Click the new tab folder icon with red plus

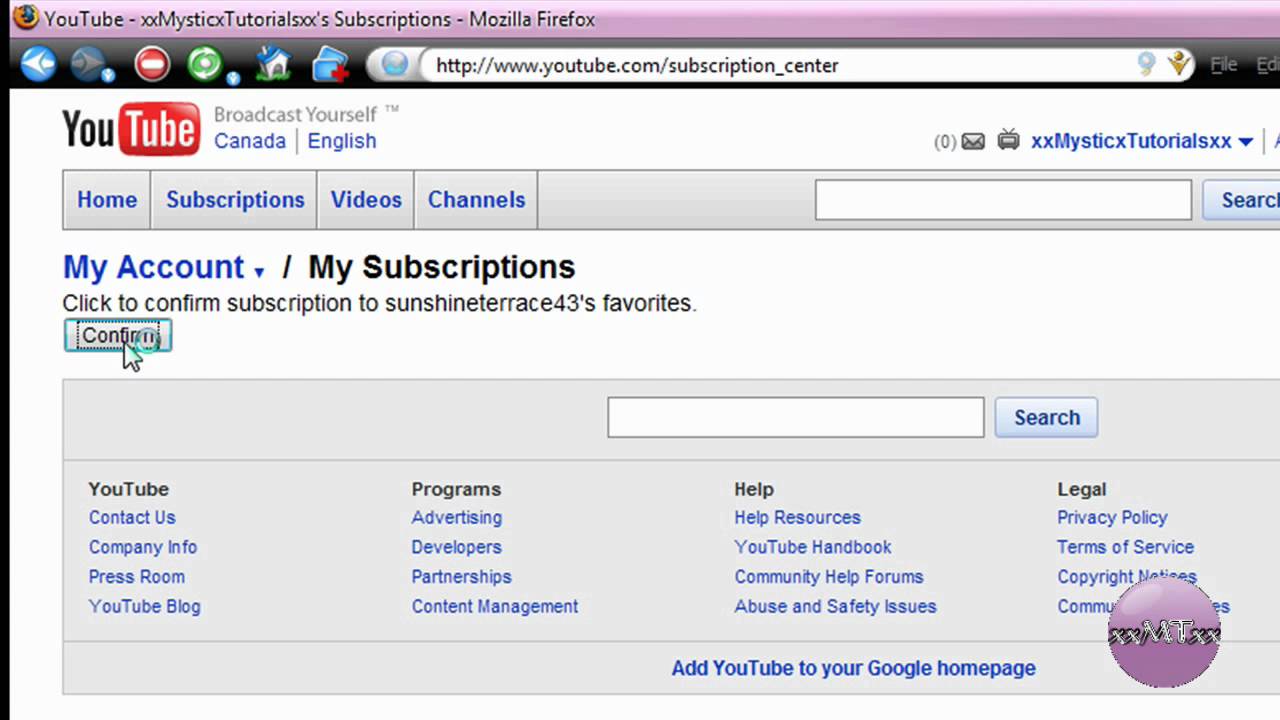pos(329,65)
